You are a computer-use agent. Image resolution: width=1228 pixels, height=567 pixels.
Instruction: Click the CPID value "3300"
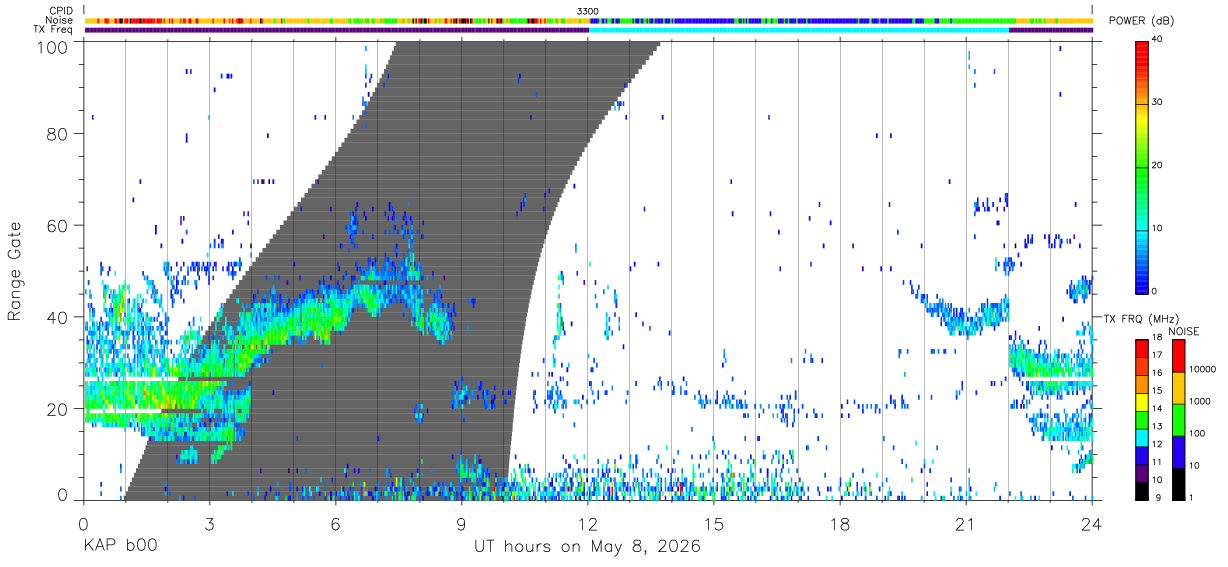click(x=588, y=11)
